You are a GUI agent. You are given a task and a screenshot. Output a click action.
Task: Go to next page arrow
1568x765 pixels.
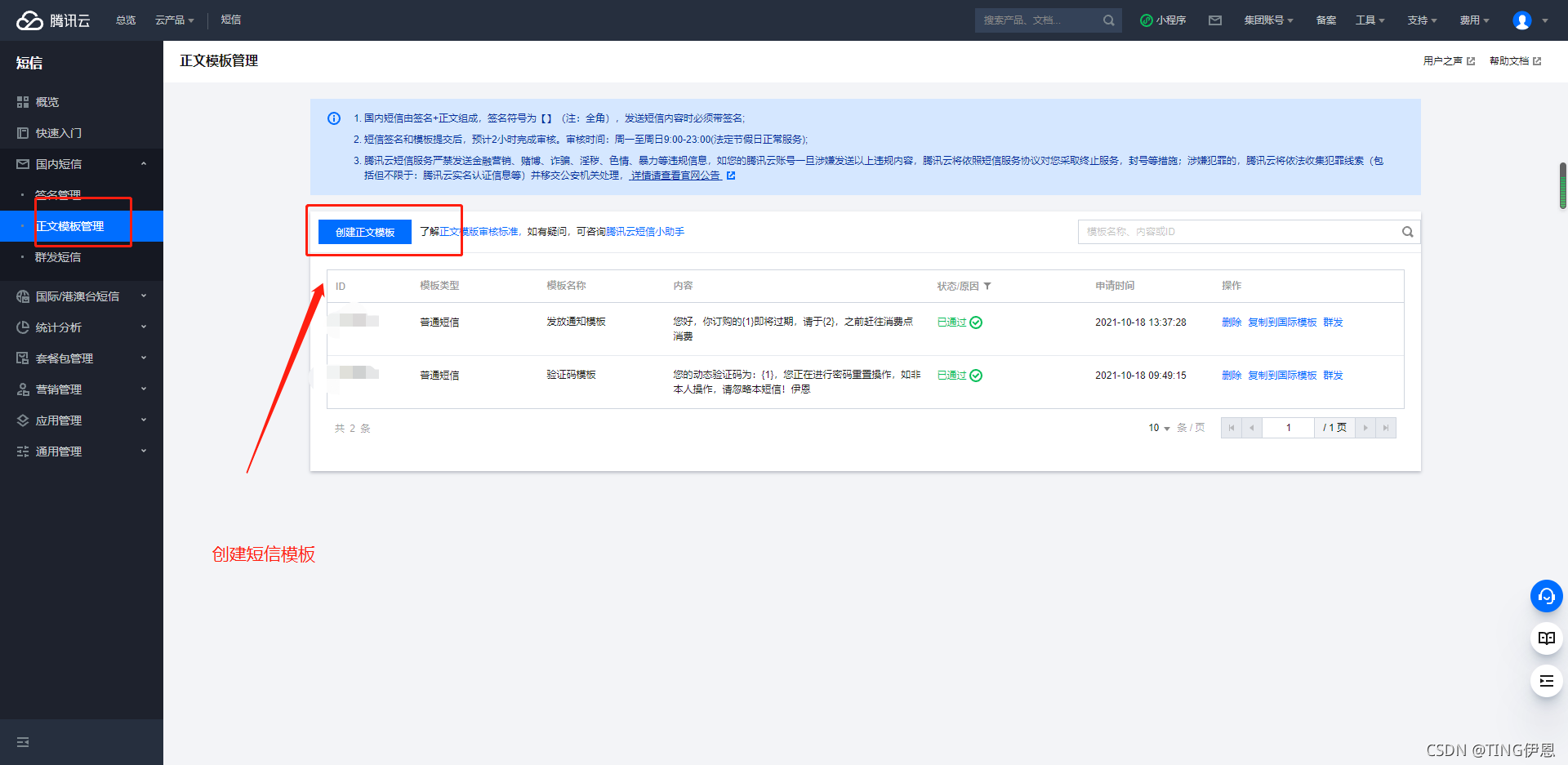(x=1365, y=428)
